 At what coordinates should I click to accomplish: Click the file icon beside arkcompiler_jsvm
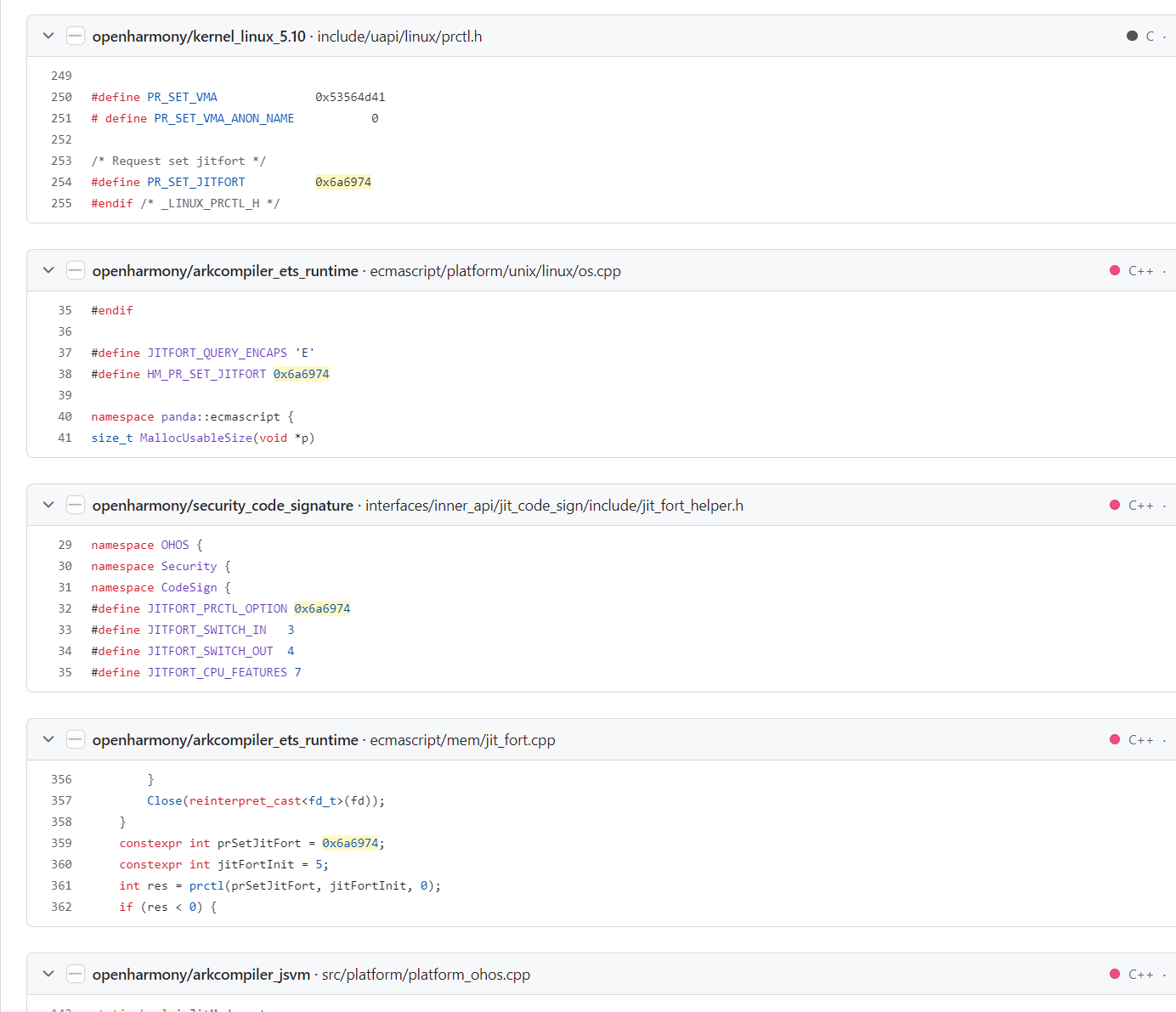(x=76, y=974)
